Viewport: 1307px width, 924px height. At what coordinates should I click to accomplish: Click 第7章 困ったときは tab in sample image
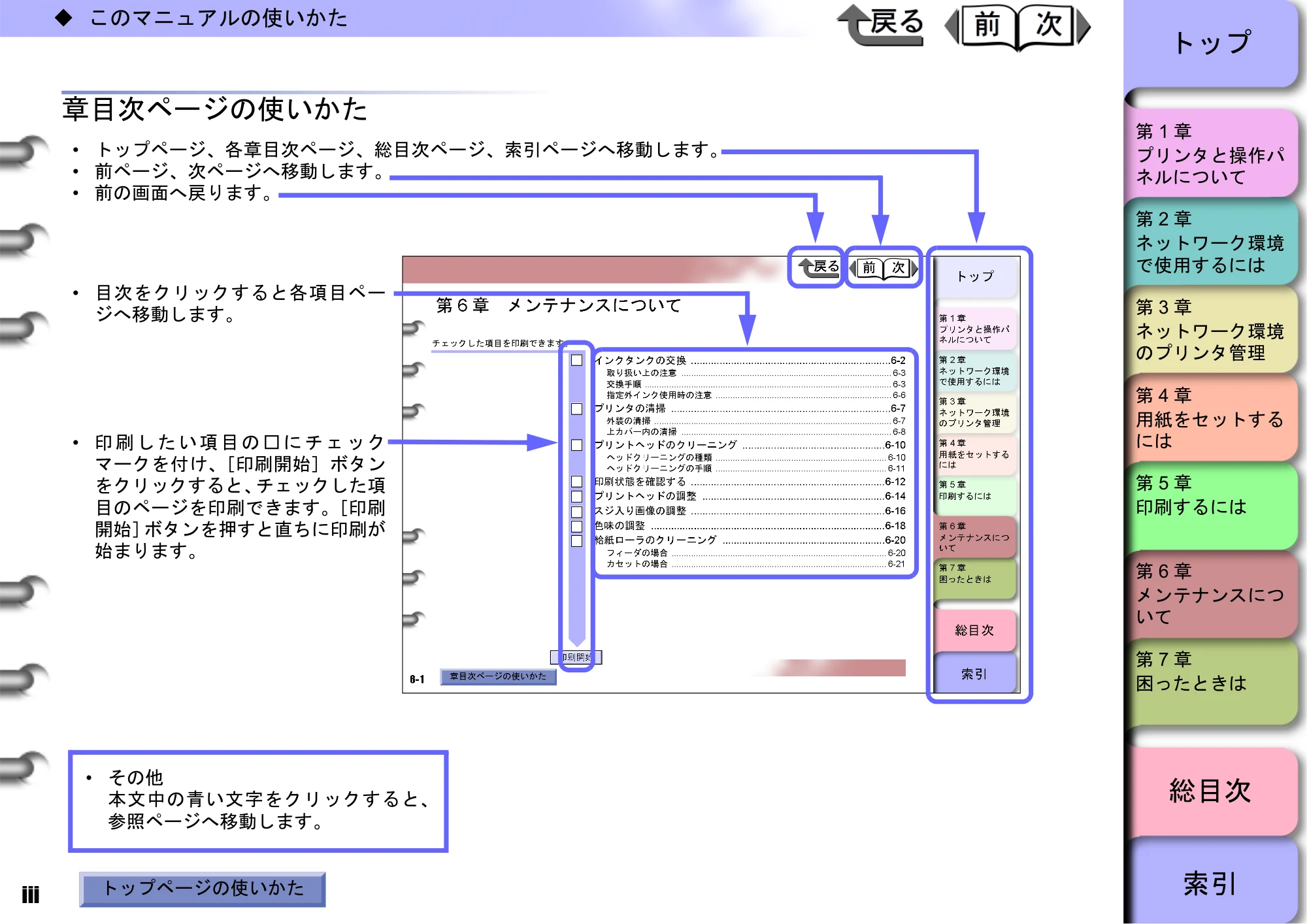click(974, 578)
